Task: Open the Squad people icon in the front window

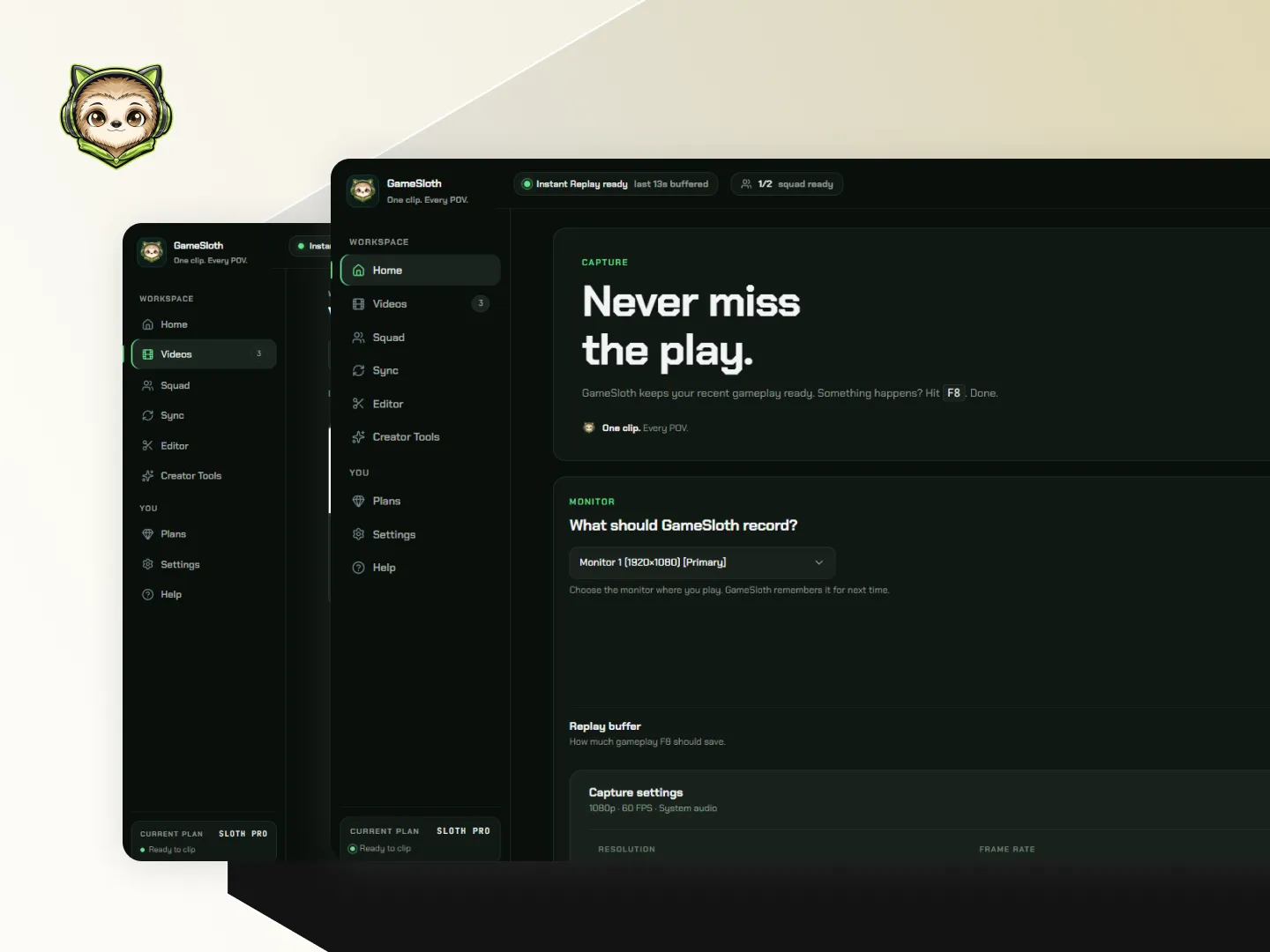Action: point(358,338)
